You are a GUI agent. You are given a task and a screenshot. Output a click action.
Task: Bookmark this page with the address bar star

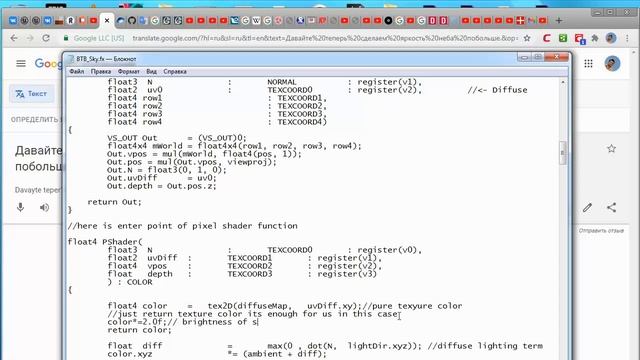(x=527, y=38)
